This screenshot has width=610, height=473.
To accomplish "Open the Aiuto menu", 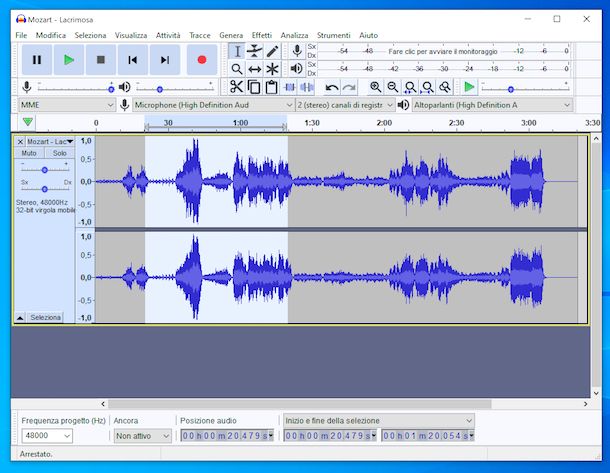I will tap(368, 35).
